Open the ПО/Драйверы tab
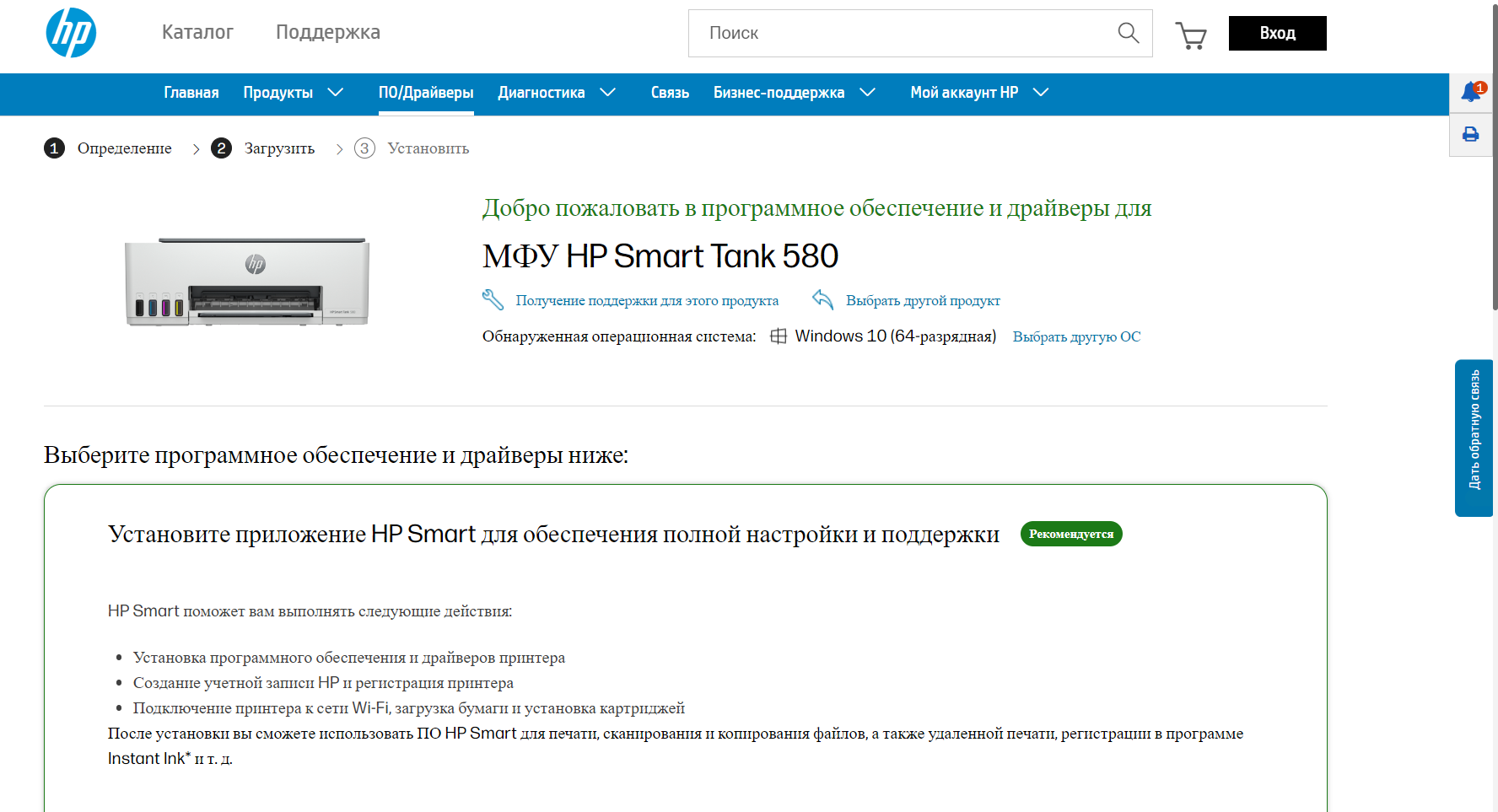This screenshot has height=812, width=1498. coord(426,93)
